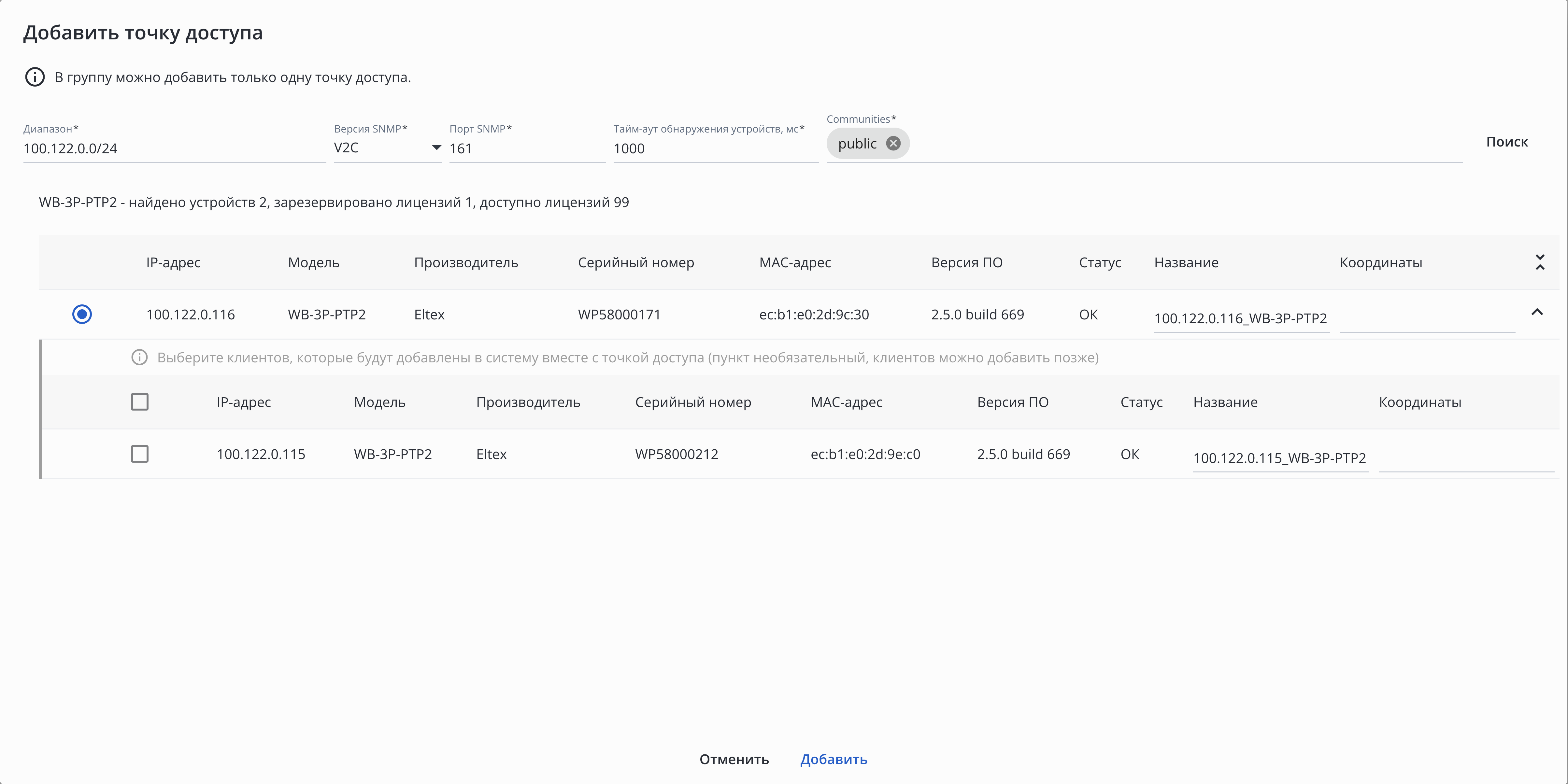Screen dimensions: 1568x784
Task: Remove the public community chip
Action: click(893, 144)
